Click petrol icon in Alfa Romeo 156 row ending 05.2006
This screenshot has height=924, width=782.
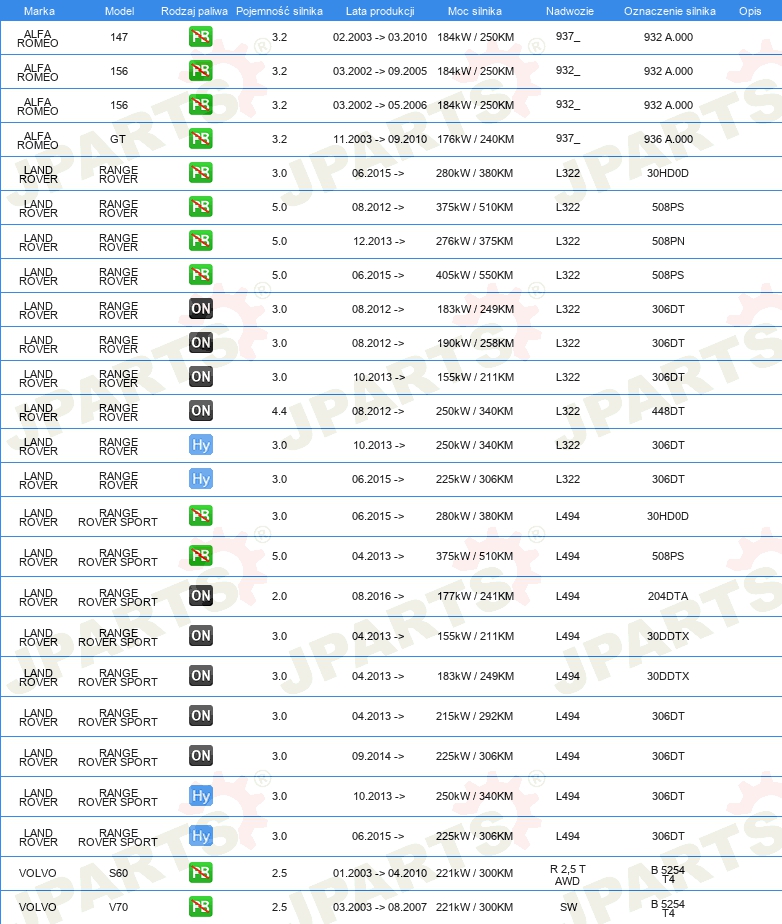pyautogui.click(x=200, y=105)
